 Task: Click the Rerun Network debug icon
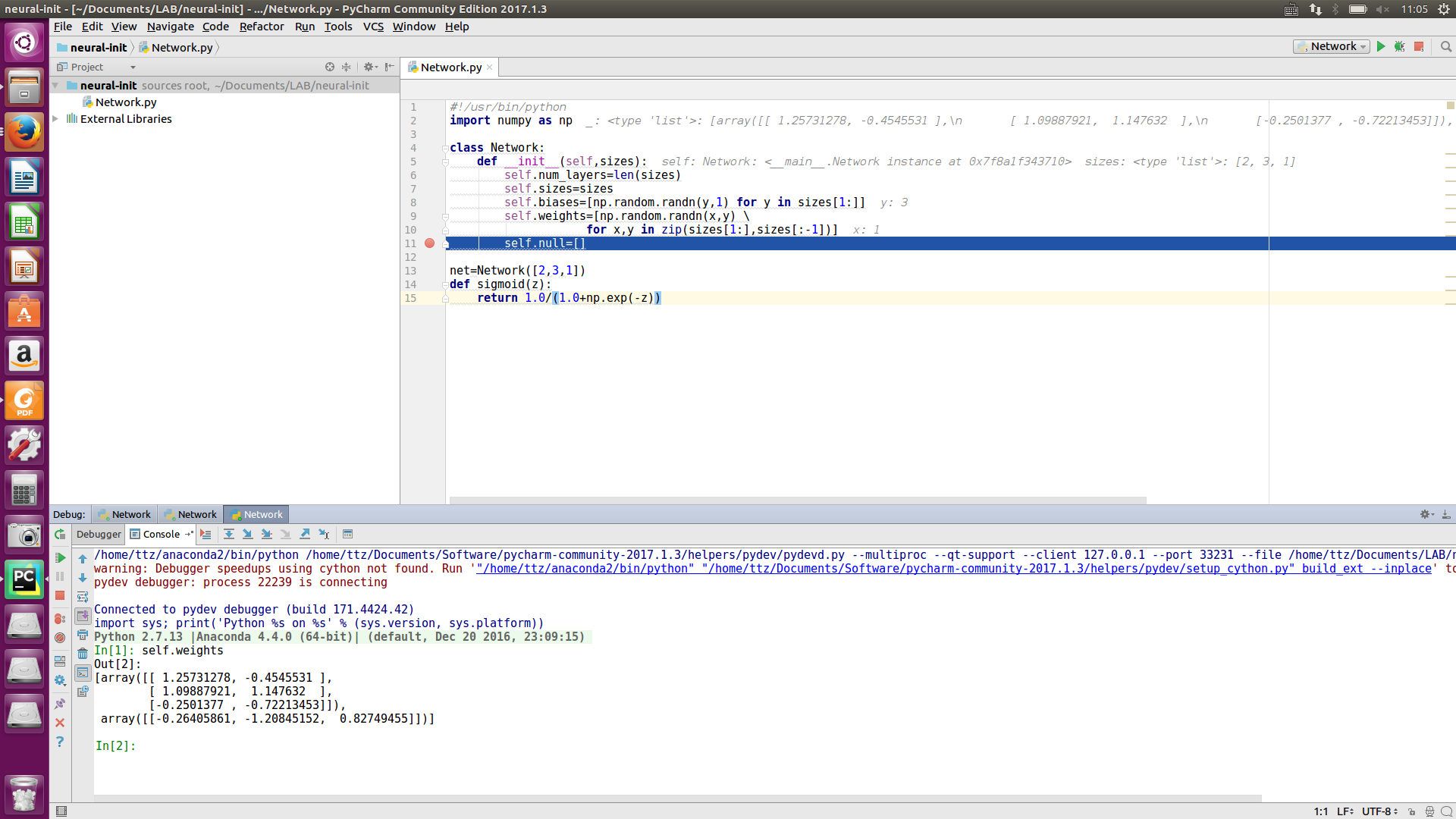[x=60, y=535]
